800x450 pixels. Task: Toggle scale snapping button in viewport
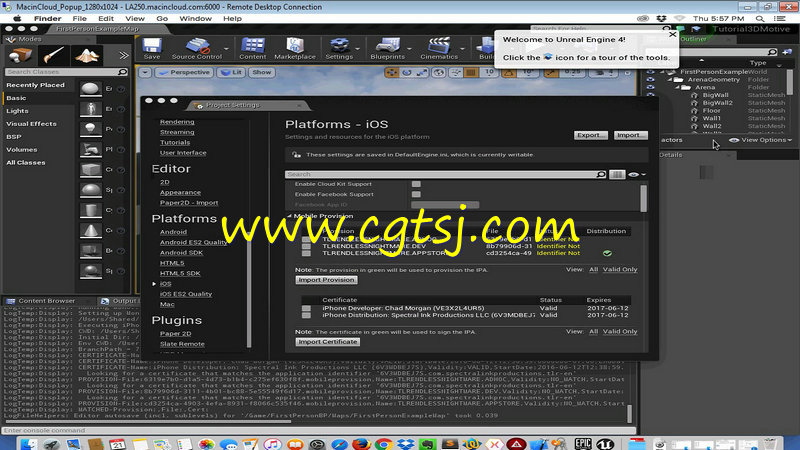550,72
